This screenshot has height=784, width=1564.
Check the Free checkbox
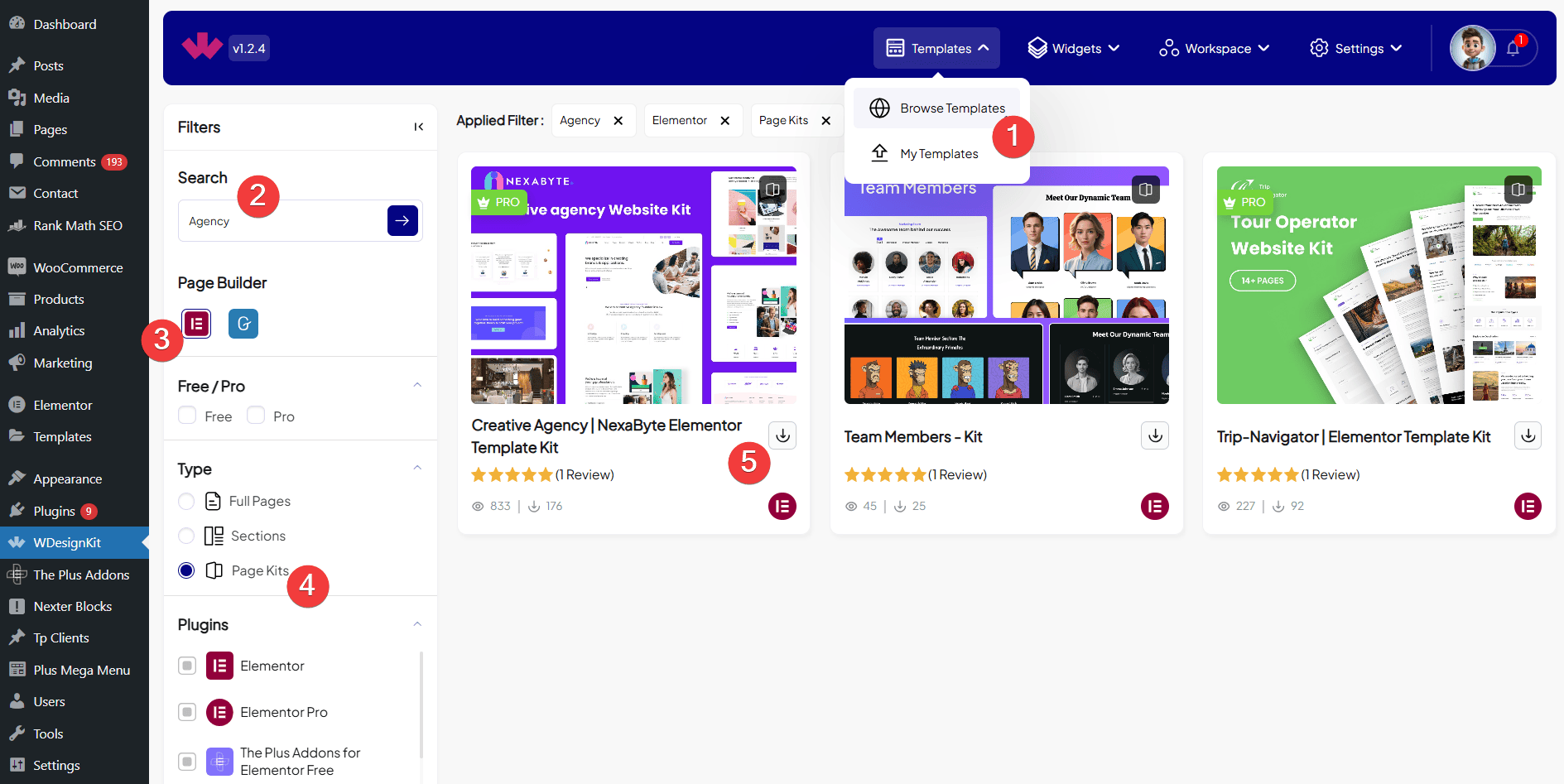pyautogui.click(x=187, y=416)
